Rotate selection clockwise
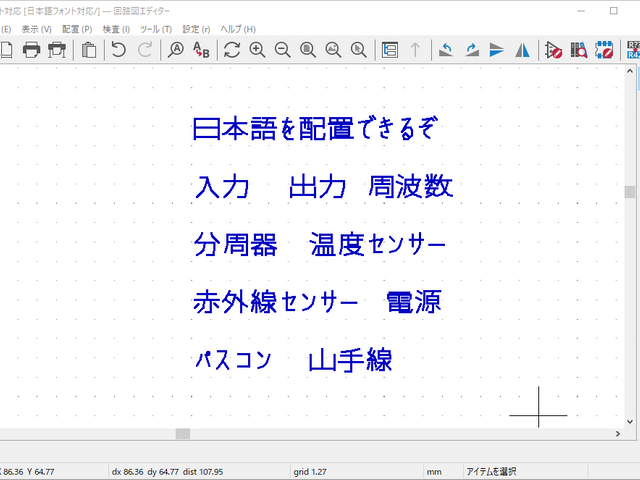Screen dimensions: 640x480 click(472, 50)
